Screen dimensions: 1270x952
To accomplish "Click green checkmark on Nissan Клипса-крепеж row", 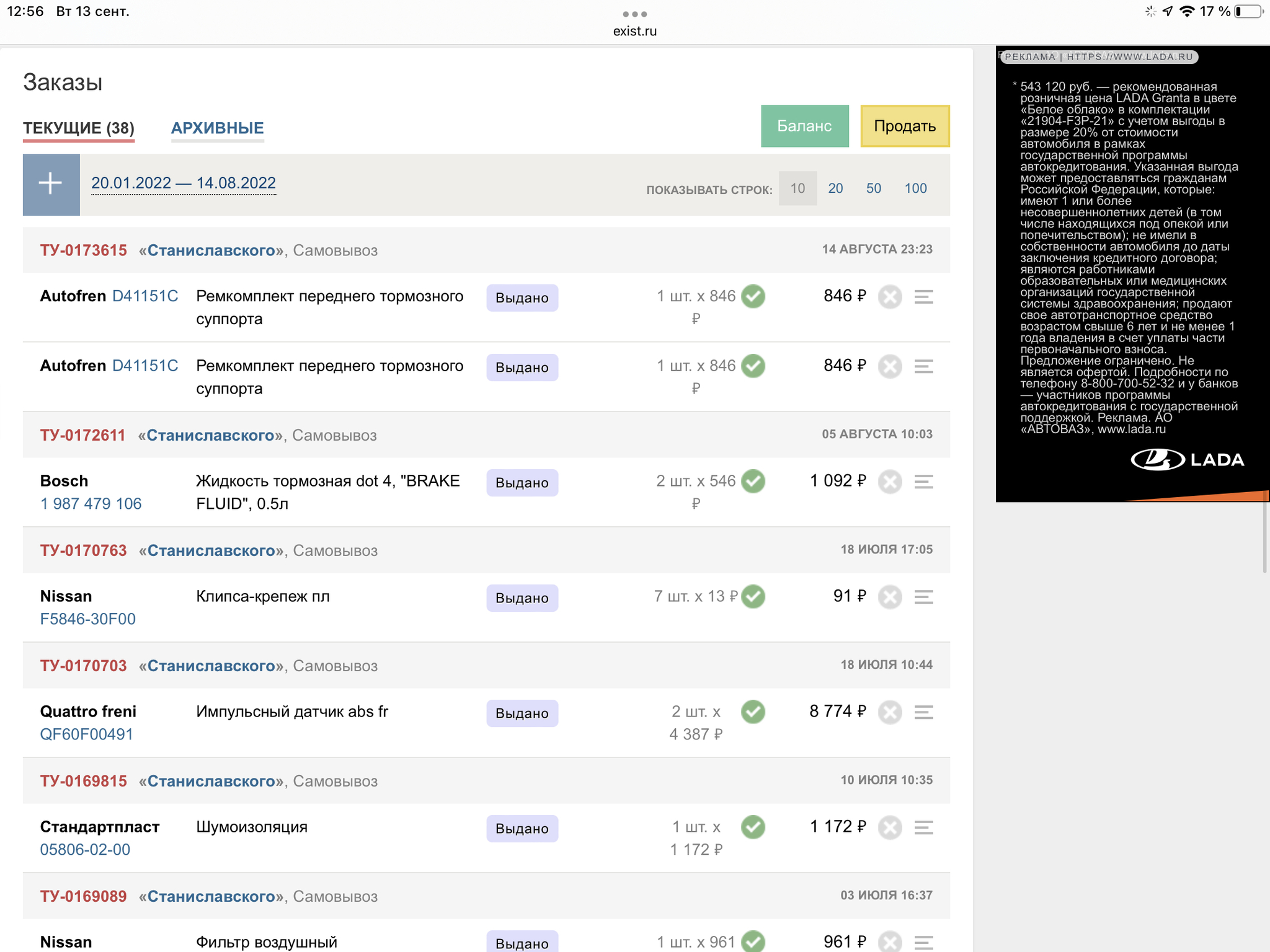I will pos(753,596).
